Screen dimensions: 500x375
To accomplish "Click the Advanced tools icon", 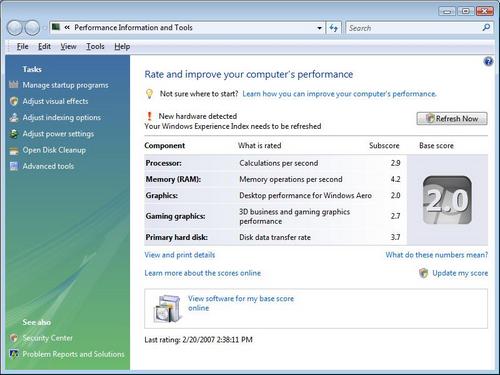I will [x=14, y=166].
